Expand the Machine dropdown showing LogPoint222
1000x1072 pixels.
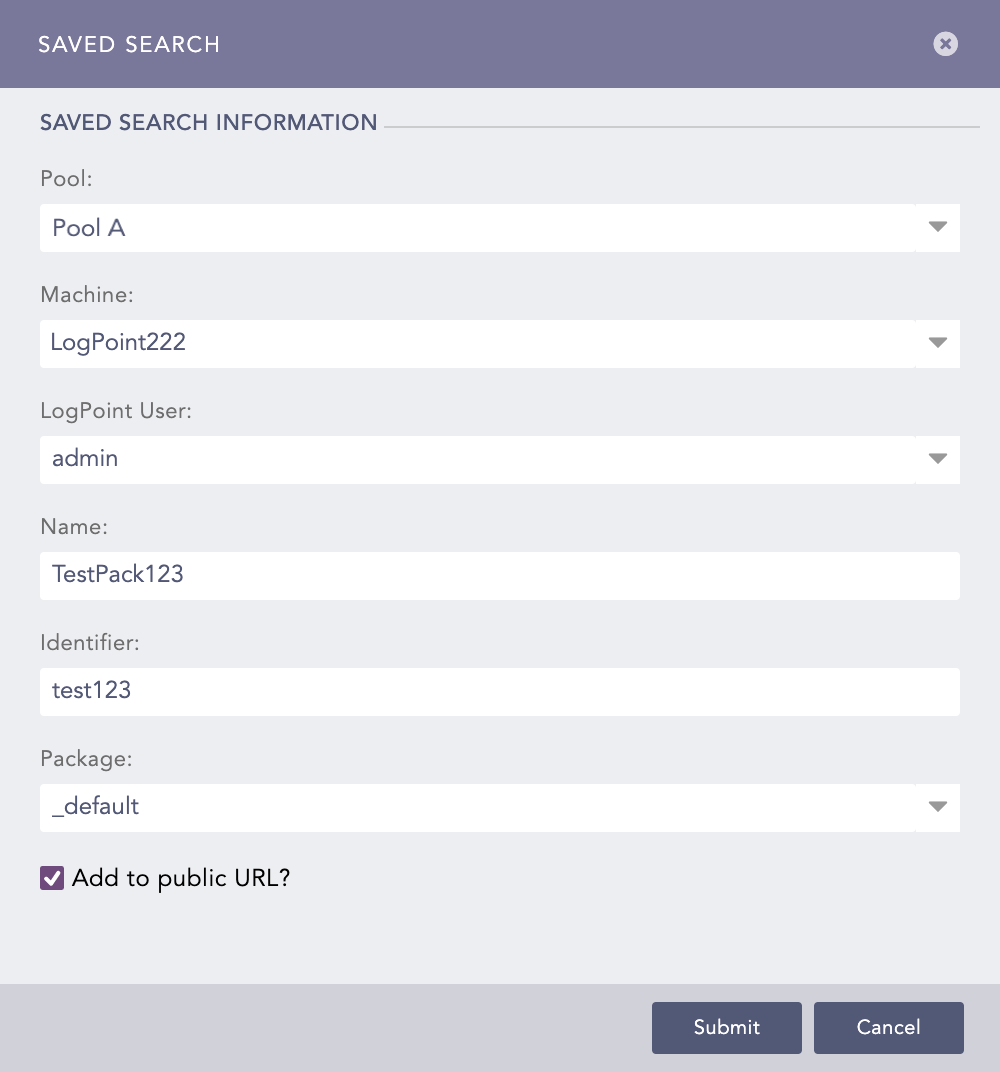[500, 343]
